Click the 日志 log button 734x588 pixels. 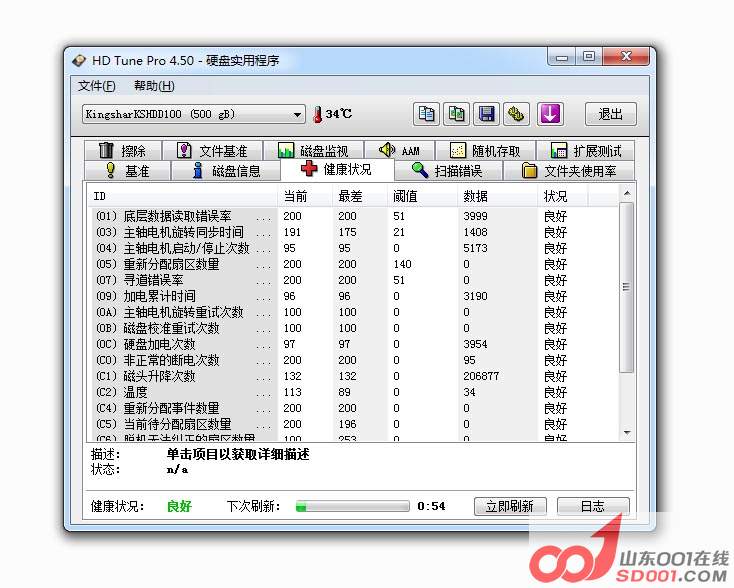coord(592,506)
